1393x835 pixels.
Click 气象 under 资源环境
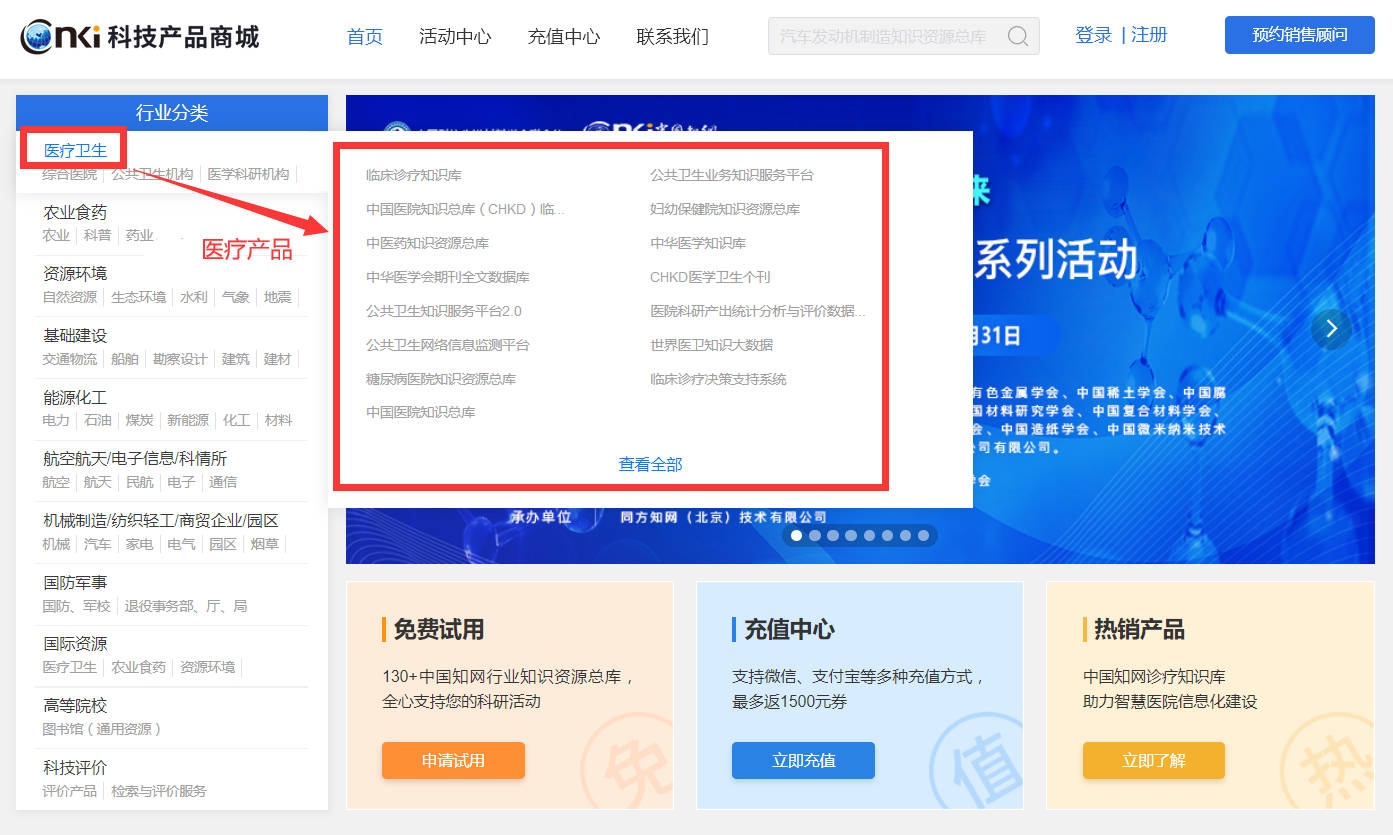[236, 297]
